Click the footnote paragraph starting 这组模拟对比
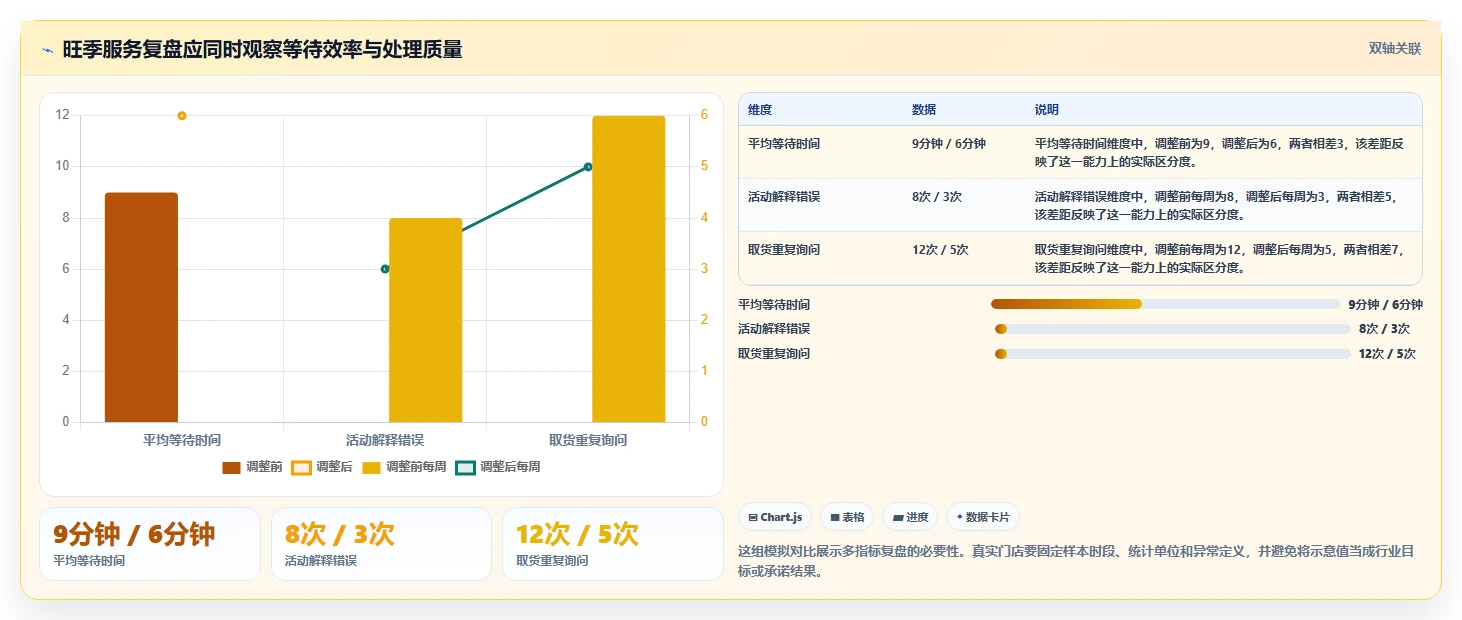 (1075, 562)
